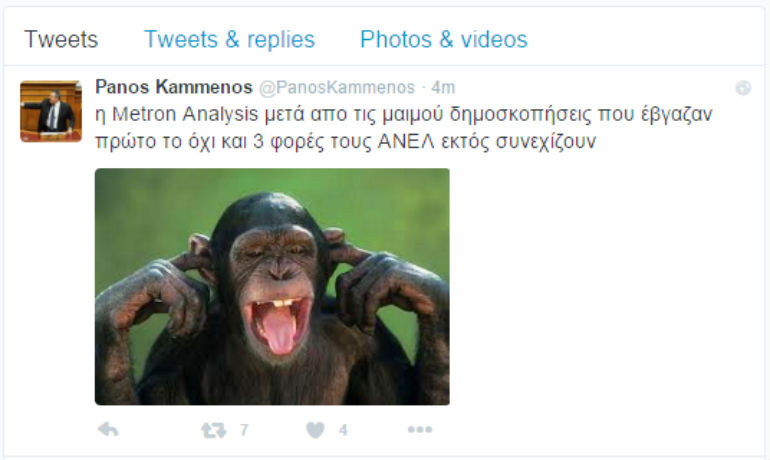Click blank space right of the chimpanzee photo
This screenshot has width=770, height=460.
(604, 287)
